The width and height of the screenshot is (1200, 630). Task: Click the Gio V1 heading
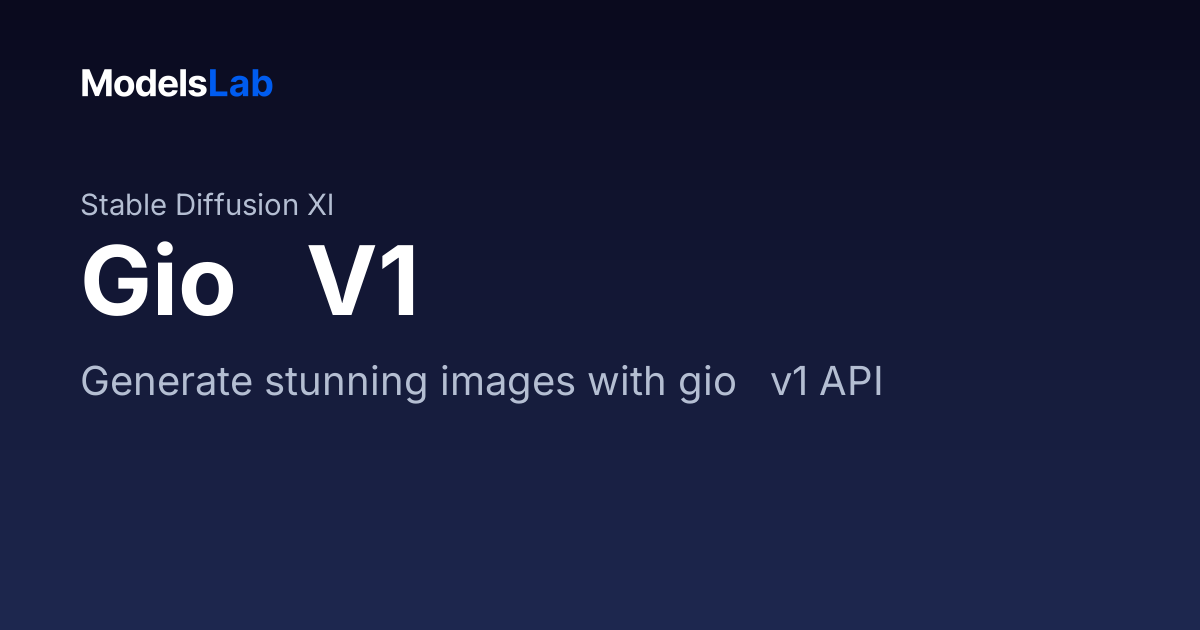coord(251,283)
